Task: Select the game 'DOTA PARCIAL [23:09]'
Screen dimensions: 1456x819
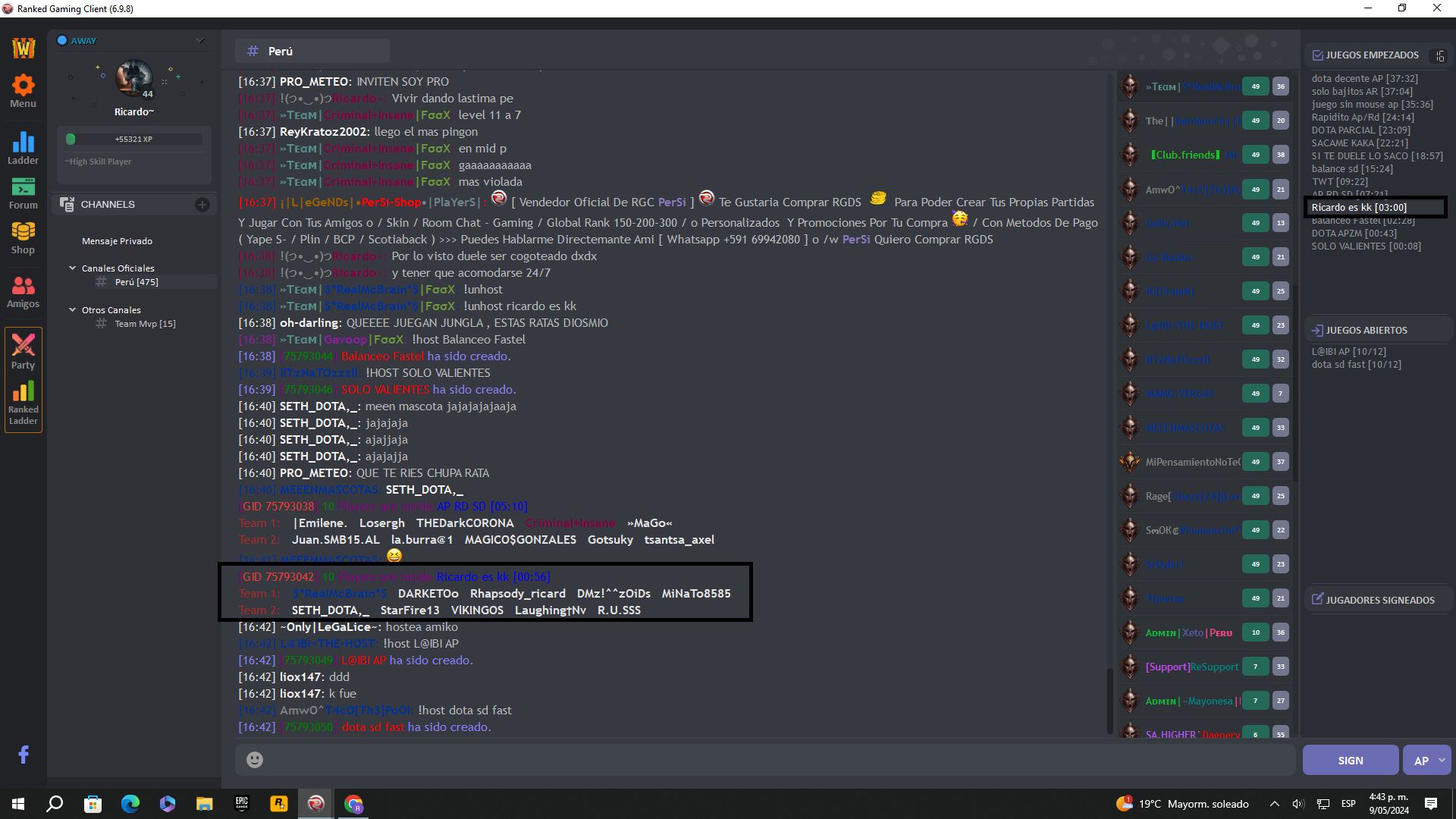Action: [x=1360, y=130]
